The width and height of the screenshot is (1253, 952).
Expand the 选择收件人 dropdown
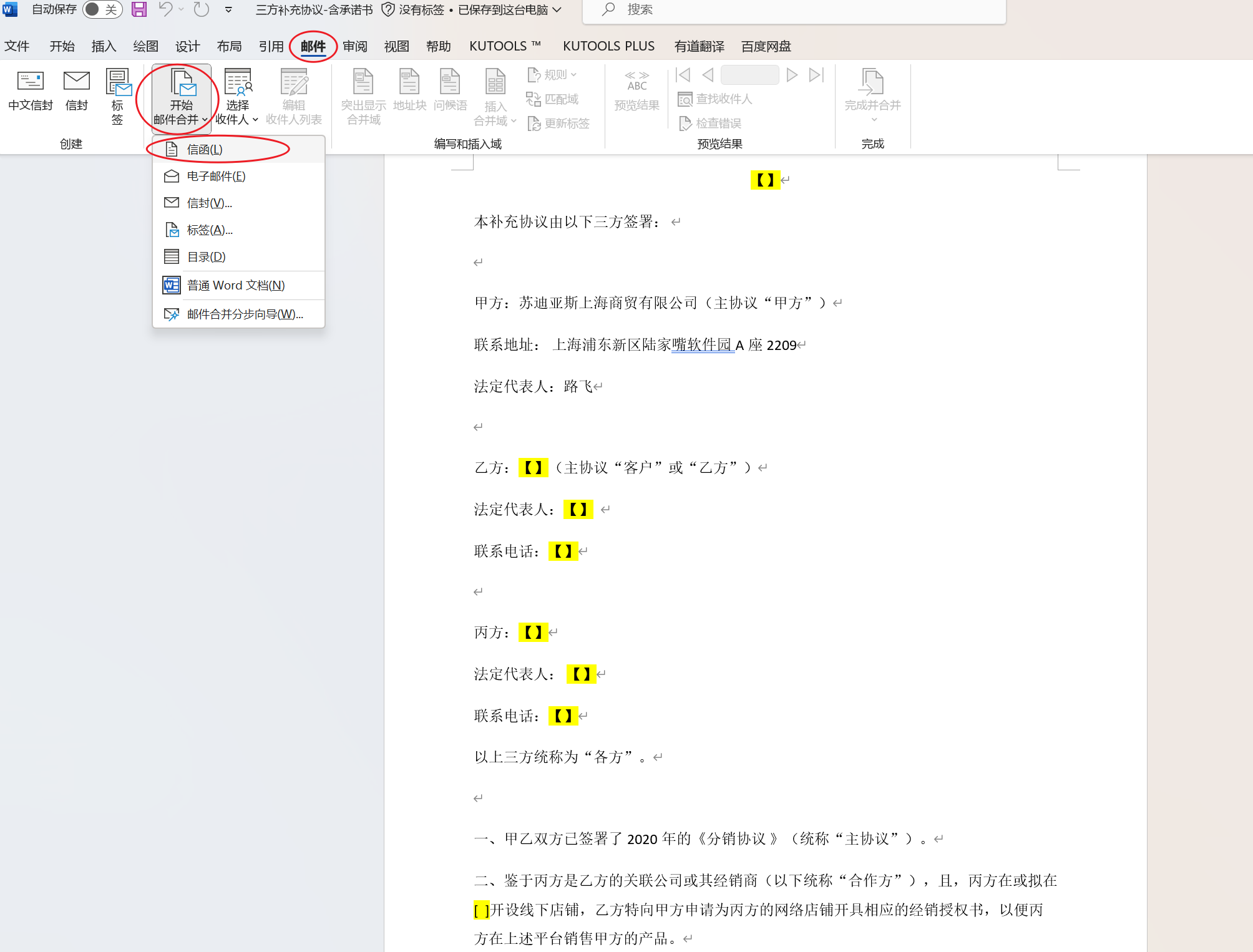pos(237,97)
